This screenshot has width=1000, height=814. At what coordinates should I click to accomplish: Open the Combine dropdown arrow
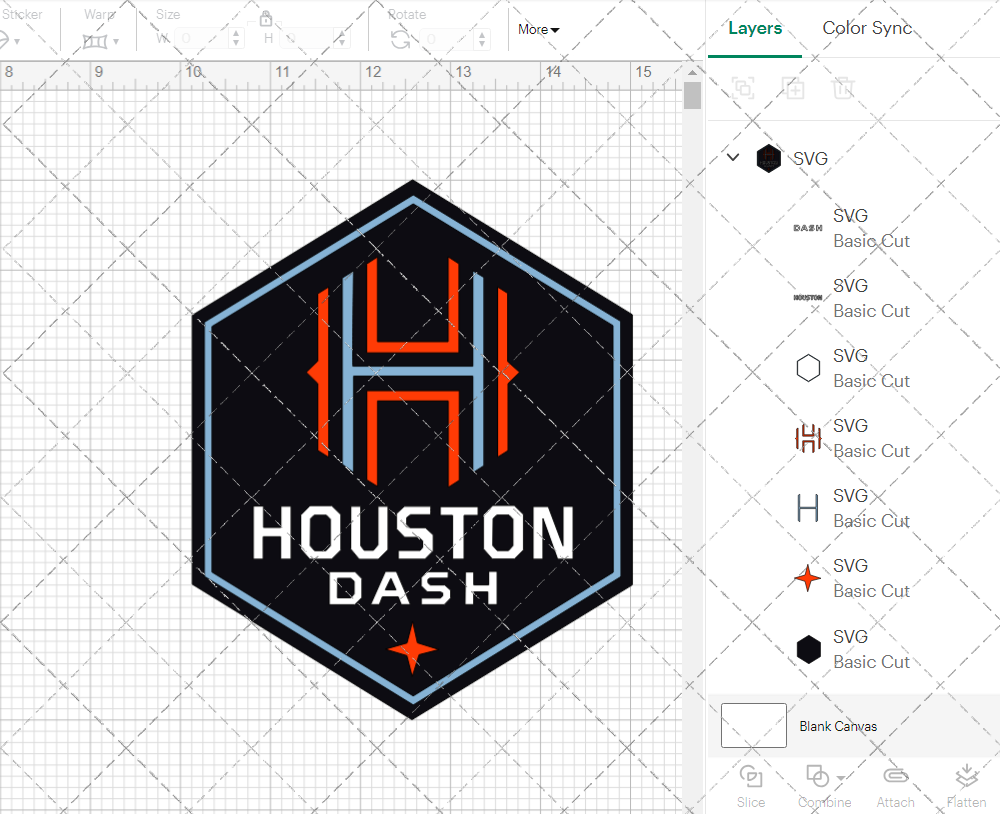pyautogui.click(x=841, y=778)
